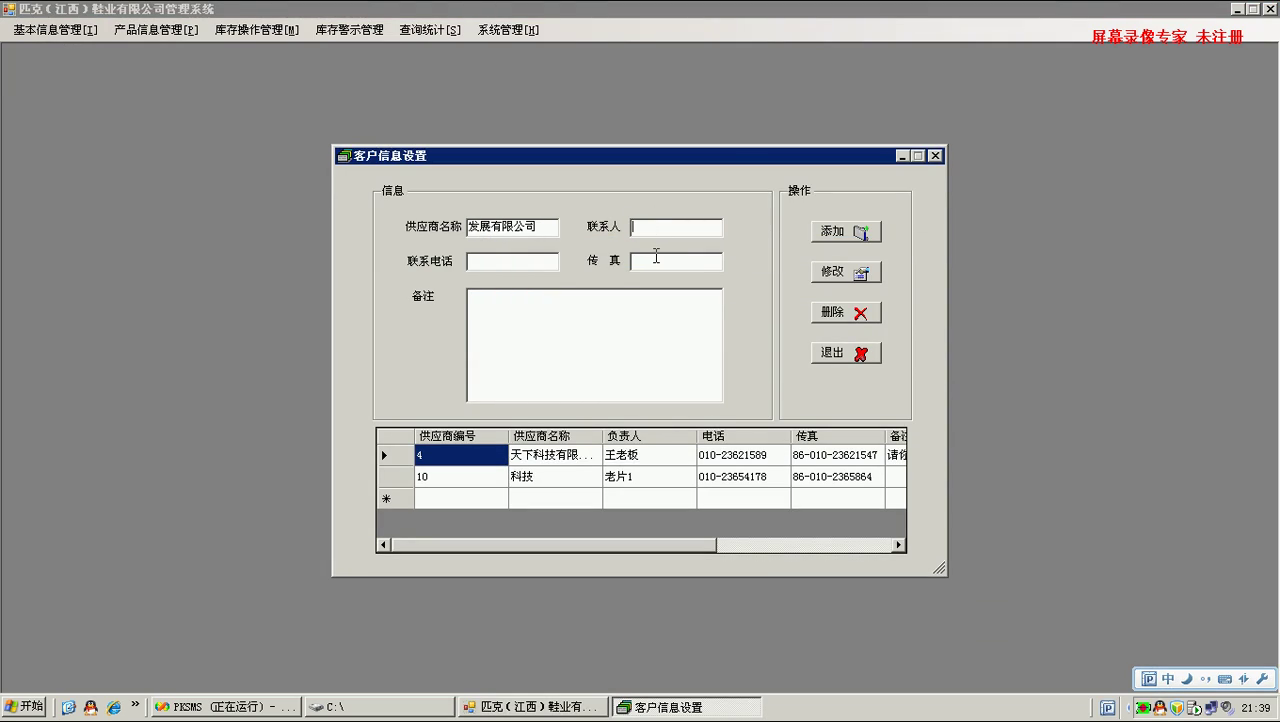Viewport: 1280px width, 722px height.
Task: Select the 天下科技有限 cell
Action: (555, 455)
